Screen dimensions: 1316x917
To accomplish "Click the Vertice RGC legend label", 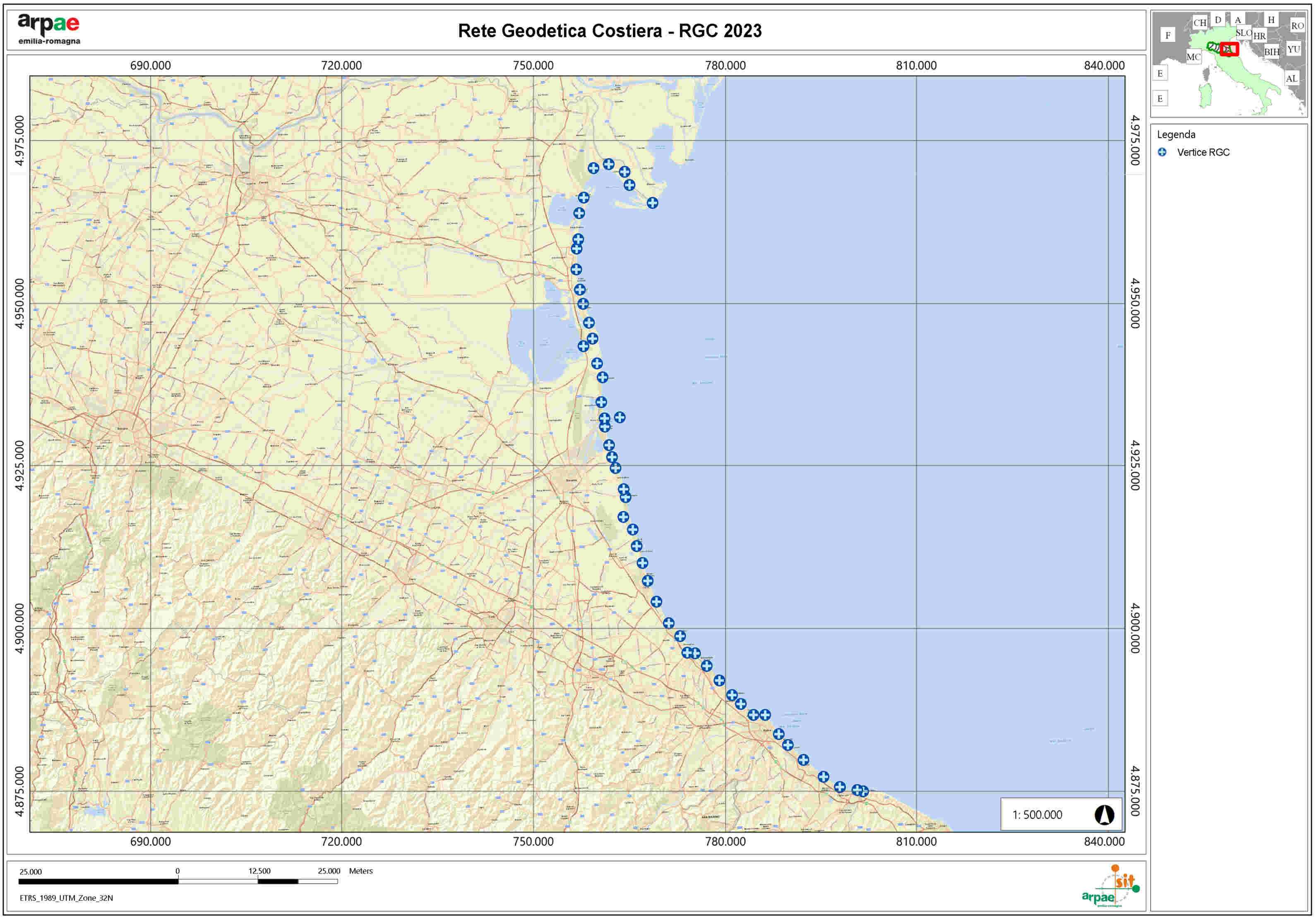I will (1203, 152).
